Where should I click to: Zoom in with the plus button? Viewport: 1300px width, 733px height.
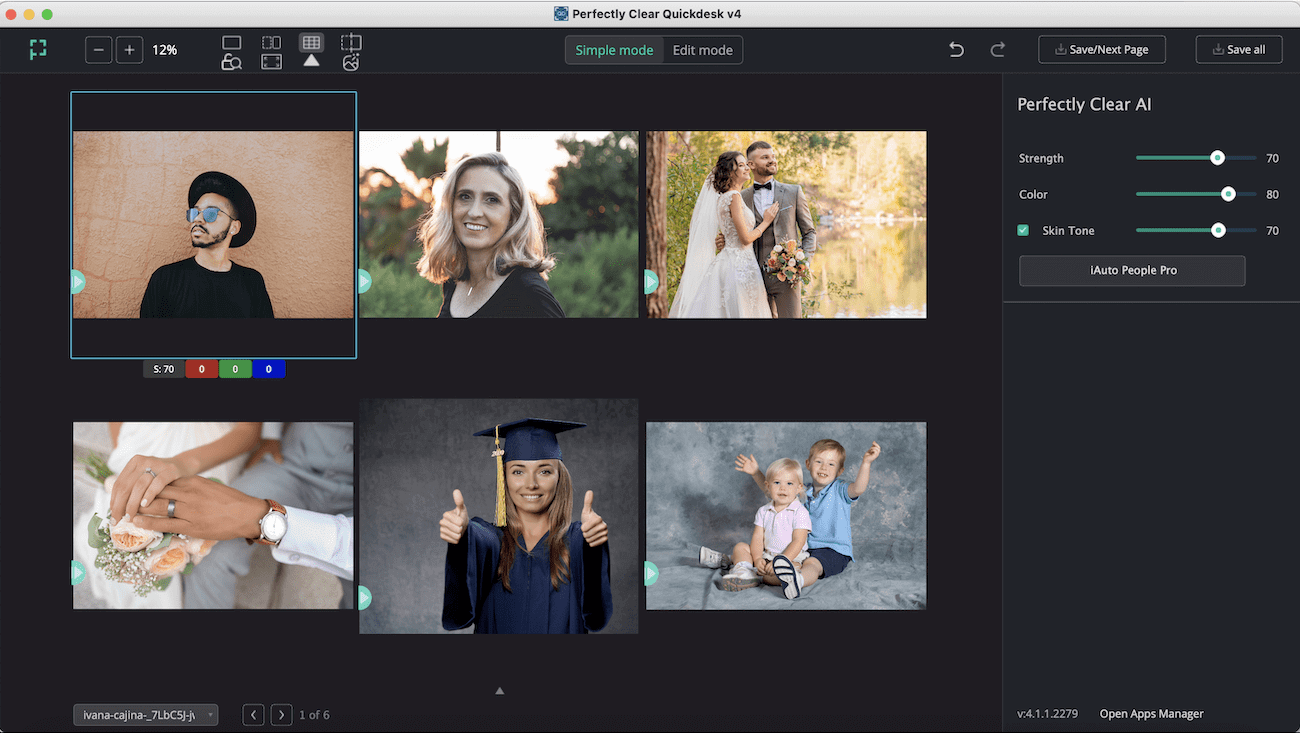coord(129,50)
